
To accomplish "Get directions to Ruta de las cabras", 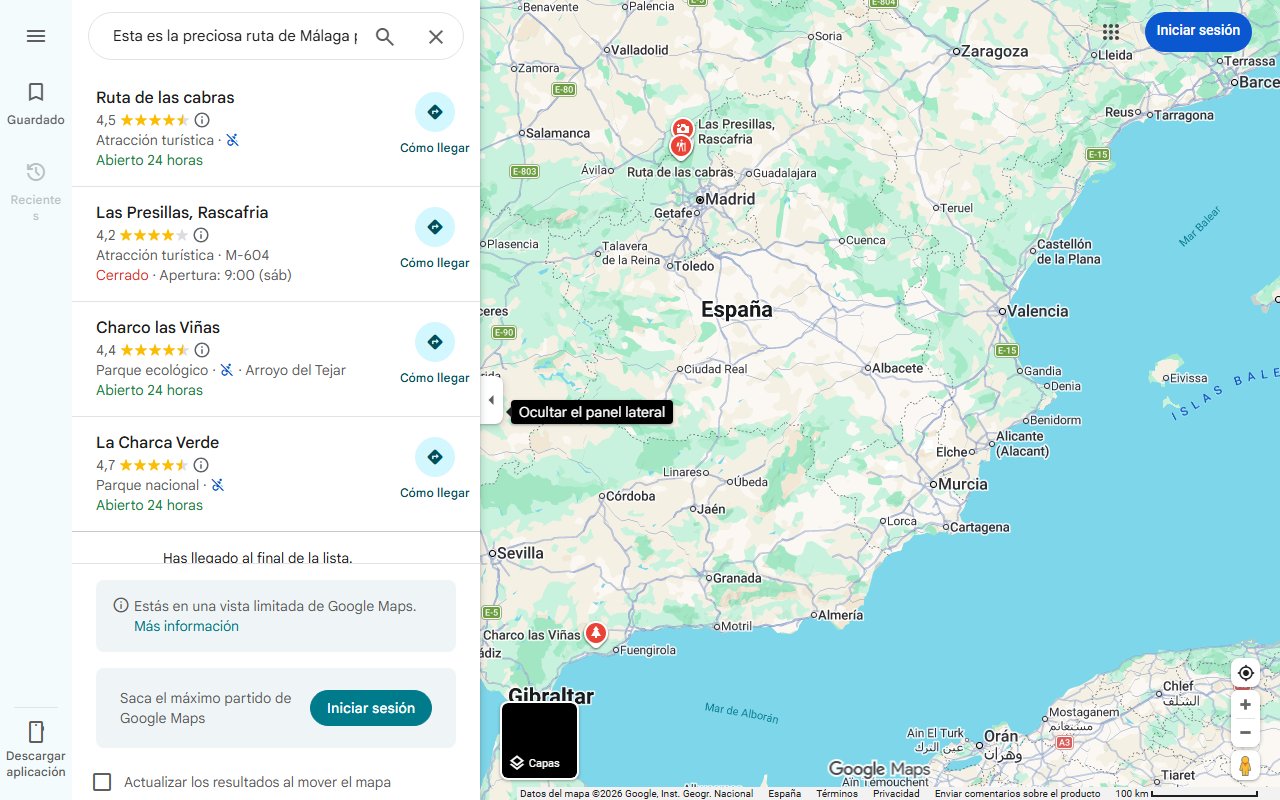I will pos(434,112).
